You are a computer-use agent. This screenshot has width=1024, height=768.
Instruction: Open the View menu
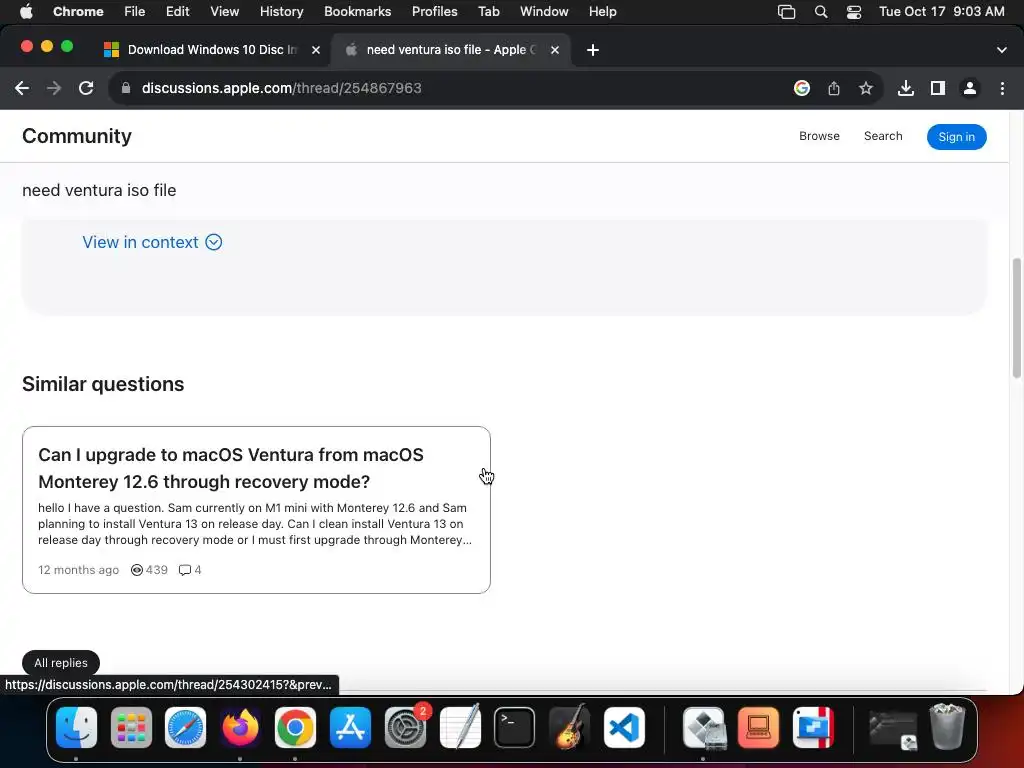225,12
